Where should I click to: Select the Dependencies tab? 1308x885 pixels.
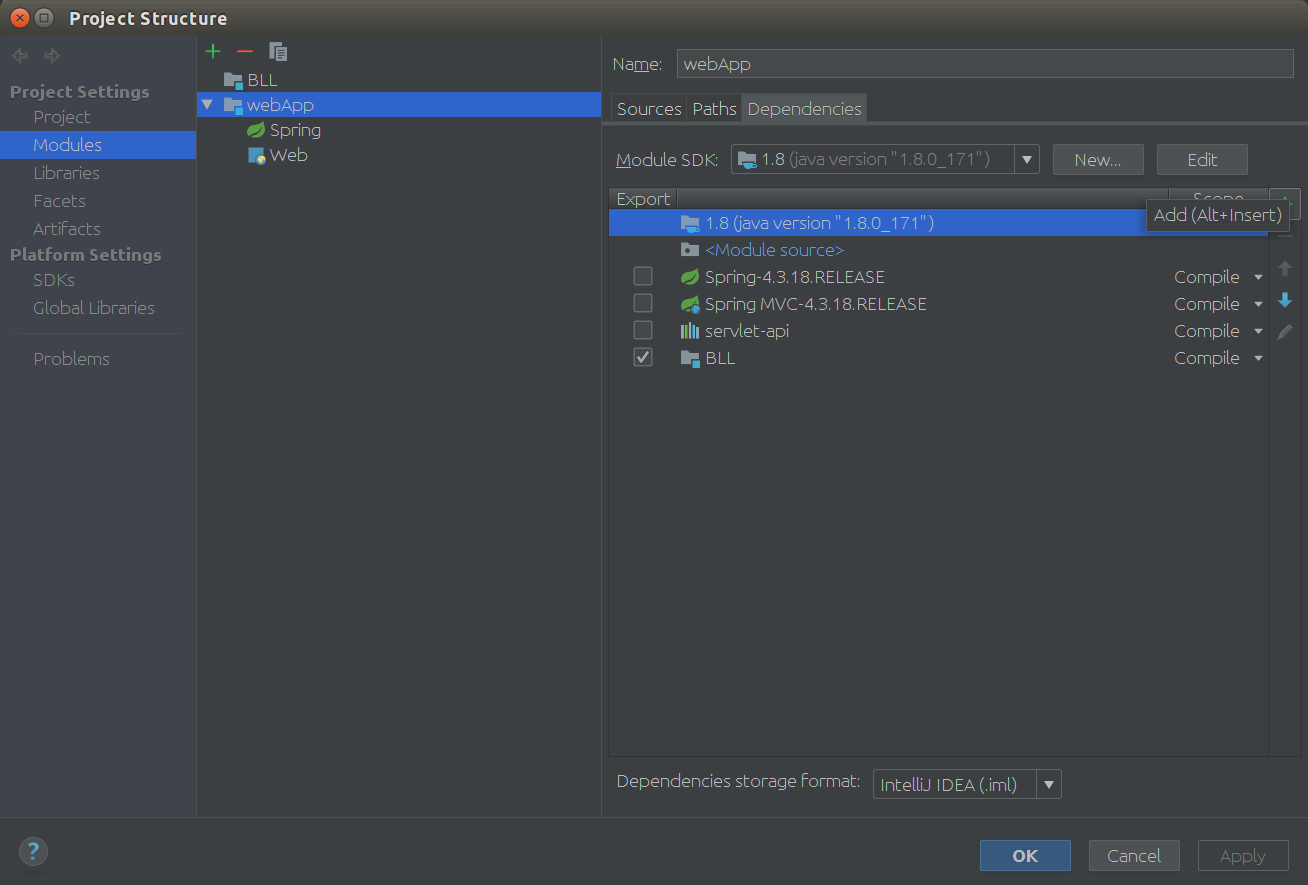[804, 109]
